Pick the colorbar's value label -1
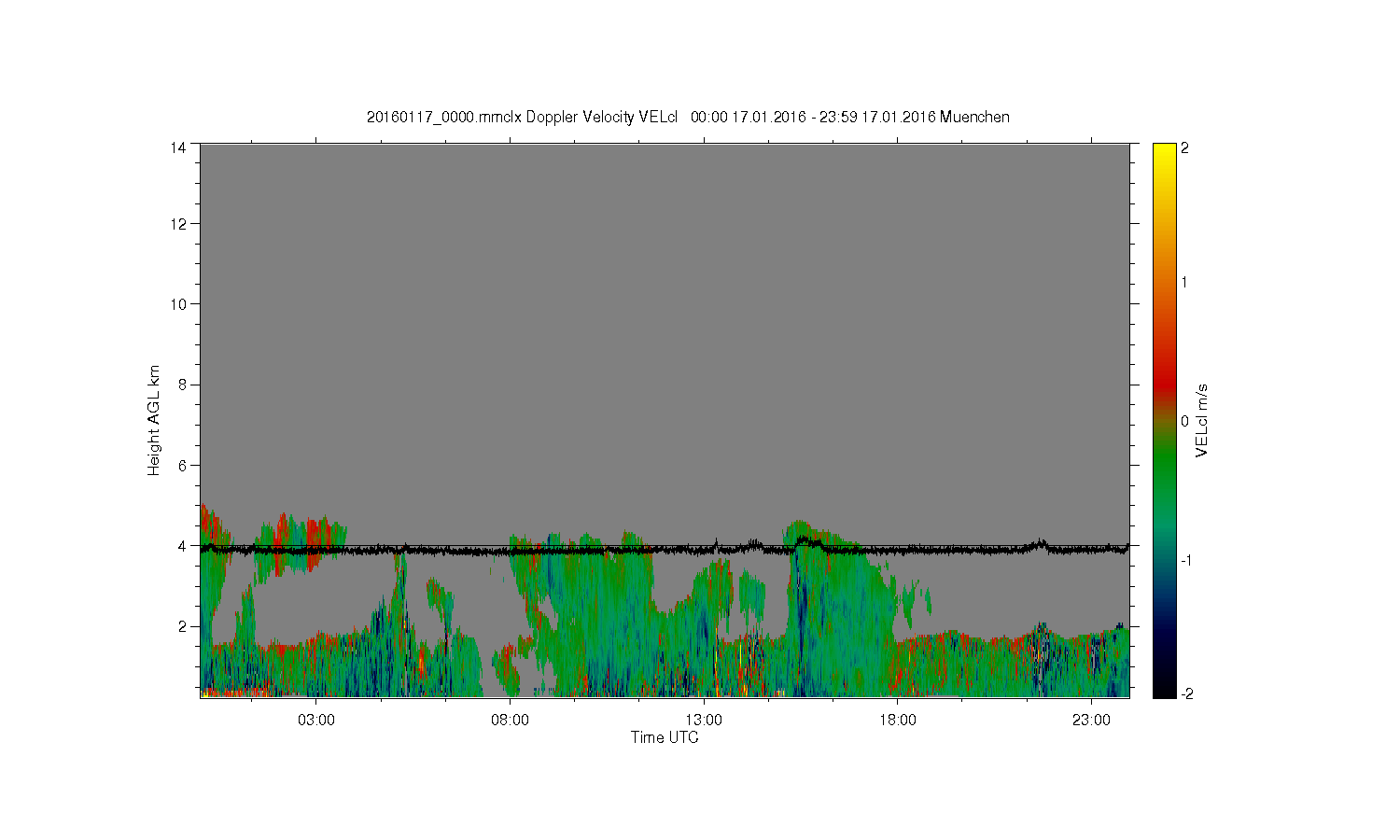This screenshot has width=1400, height=840. click(1185, 560)
